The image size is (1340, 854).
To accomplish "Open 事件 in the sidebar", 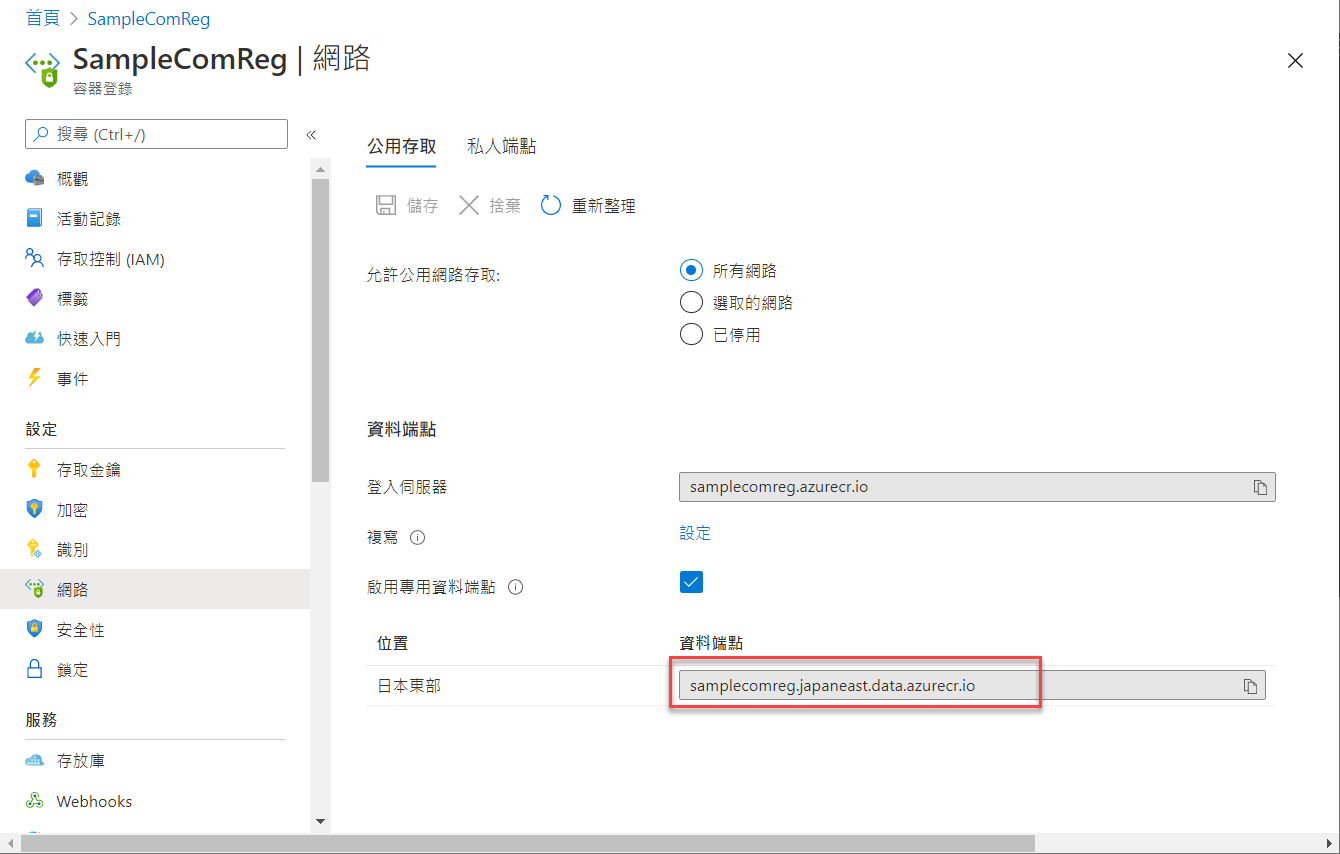I will pyautogui.click(x=155, y=378).
